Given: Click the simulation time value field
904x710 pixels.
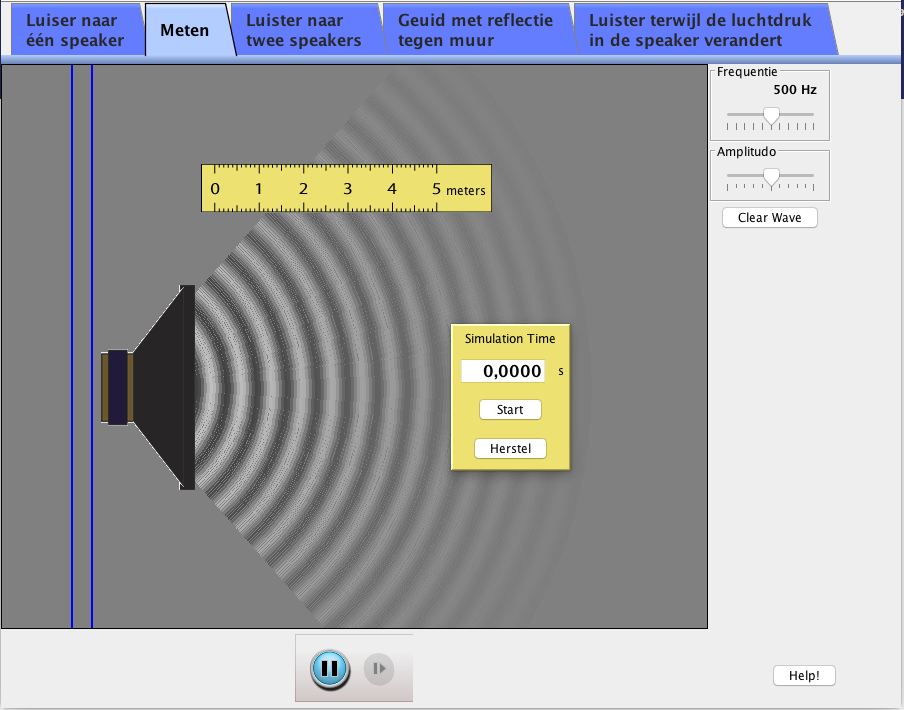Looking at the screenshot, I should 503,371.
